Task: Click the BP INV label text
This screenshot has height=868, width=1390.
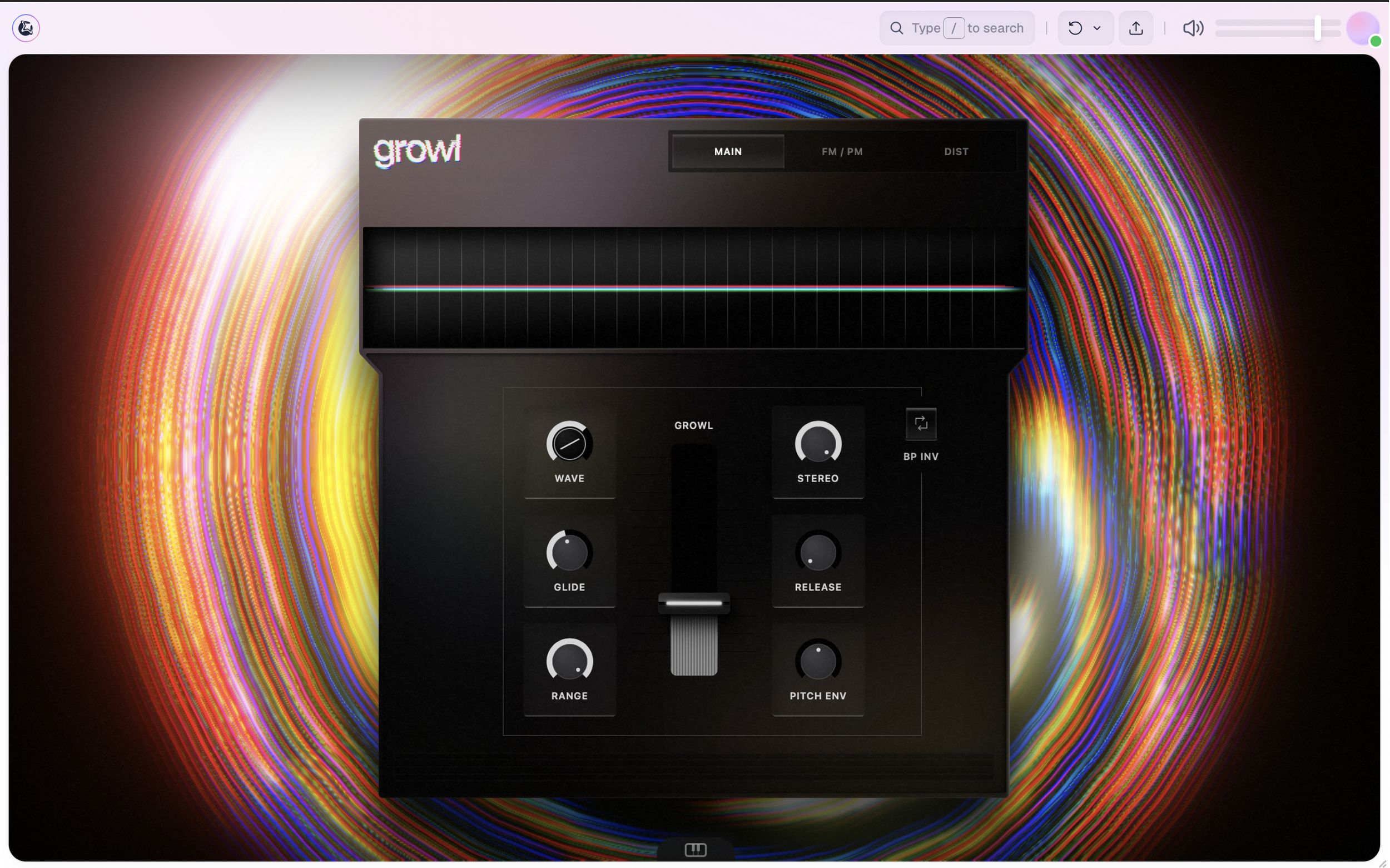Action: [921, 457]
